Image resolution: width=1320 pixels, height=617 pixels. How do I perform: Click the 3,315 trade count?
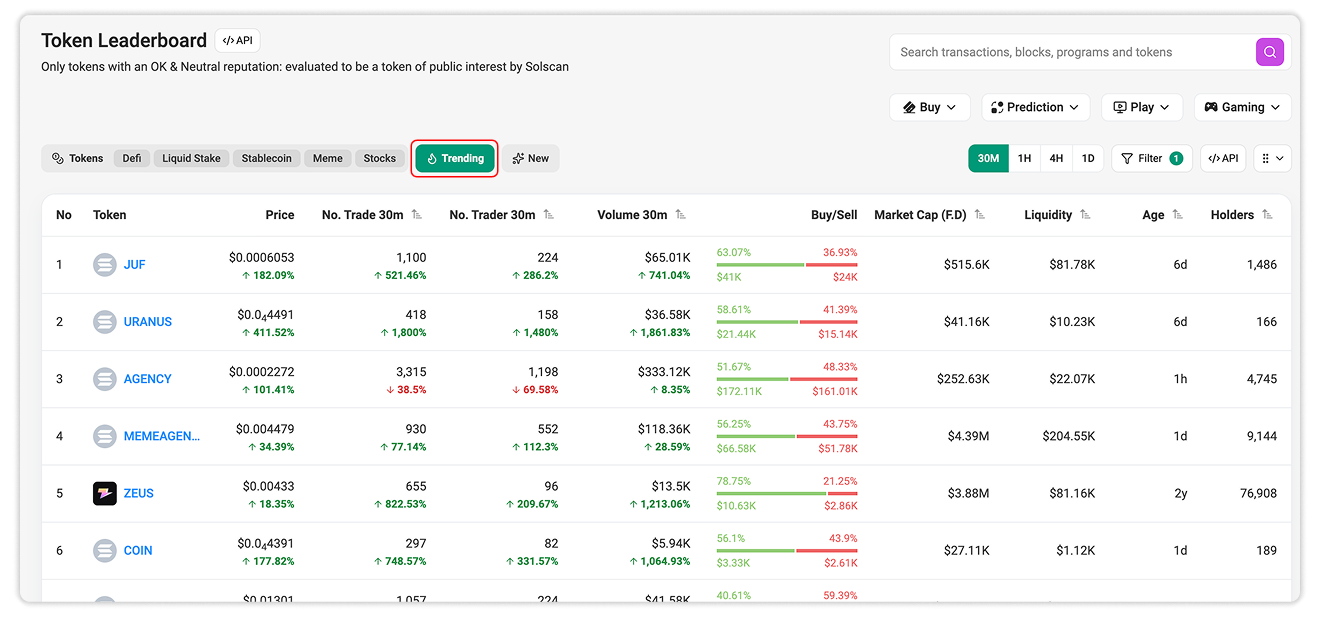point(411,372)
